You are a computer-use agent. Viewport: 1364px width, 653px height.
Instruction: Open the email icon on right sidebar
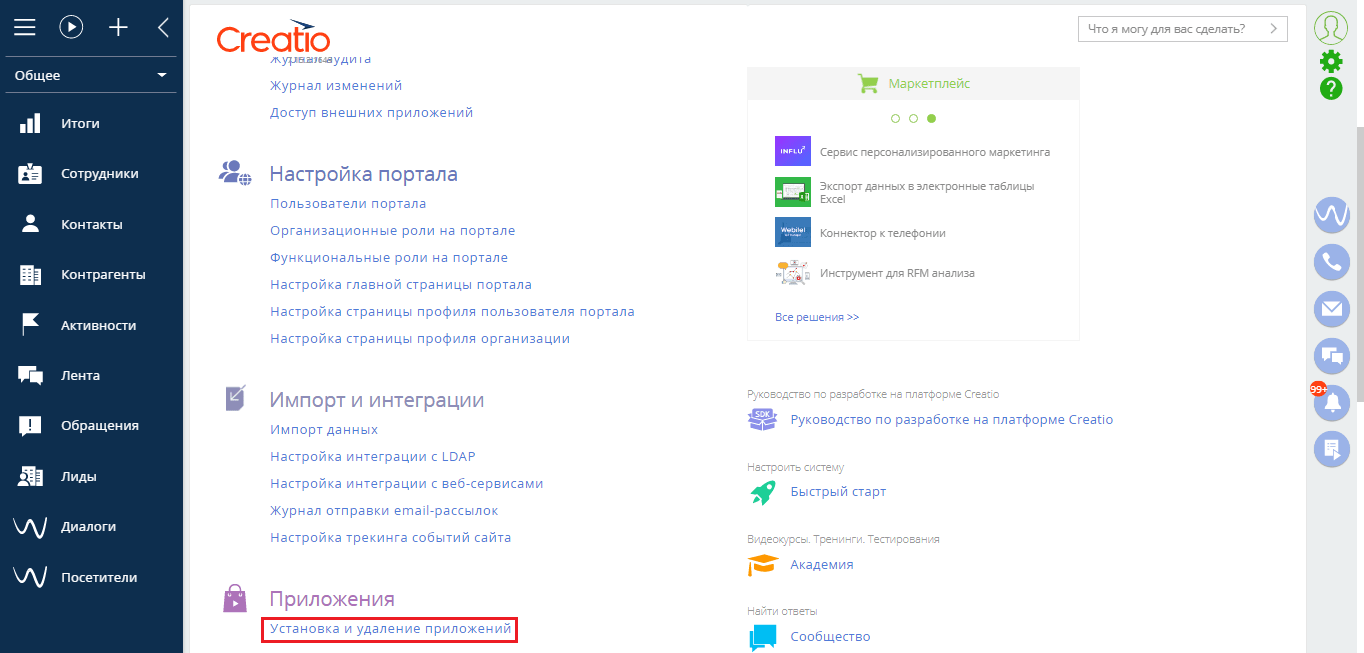(1331, 309)
